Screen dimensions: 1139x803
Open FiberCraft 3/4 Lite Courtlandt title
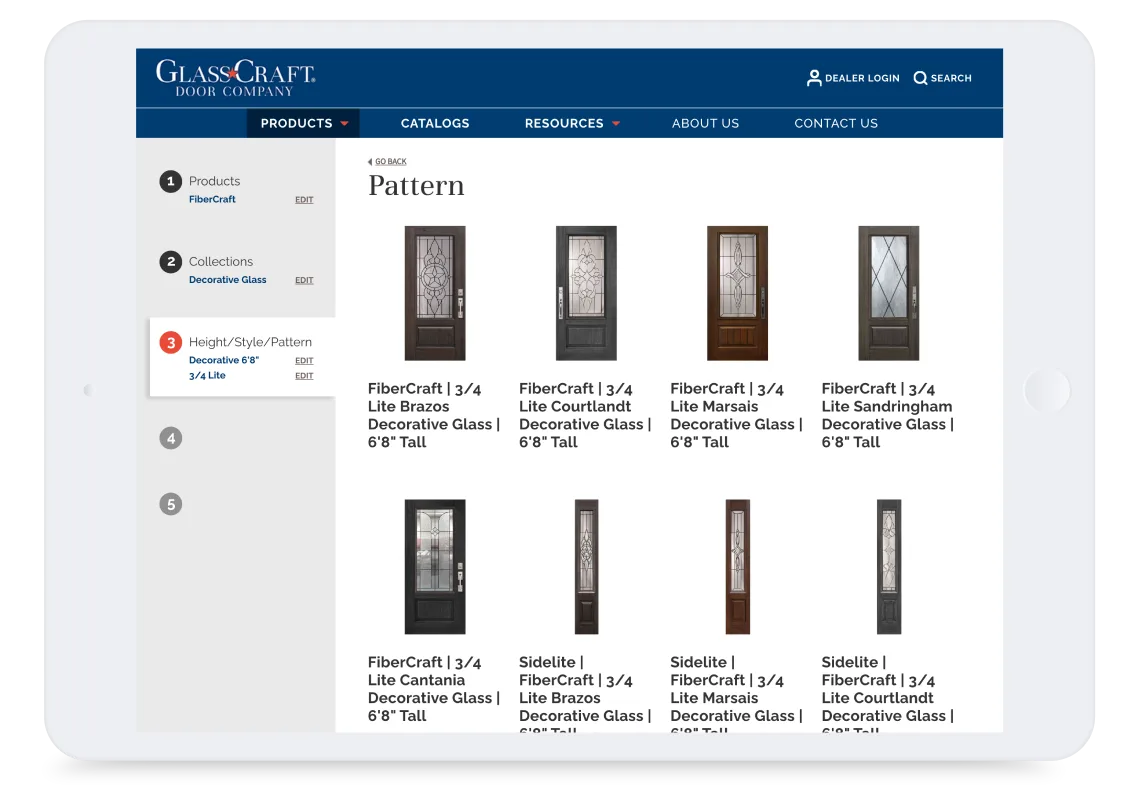[x=585, y=416]
